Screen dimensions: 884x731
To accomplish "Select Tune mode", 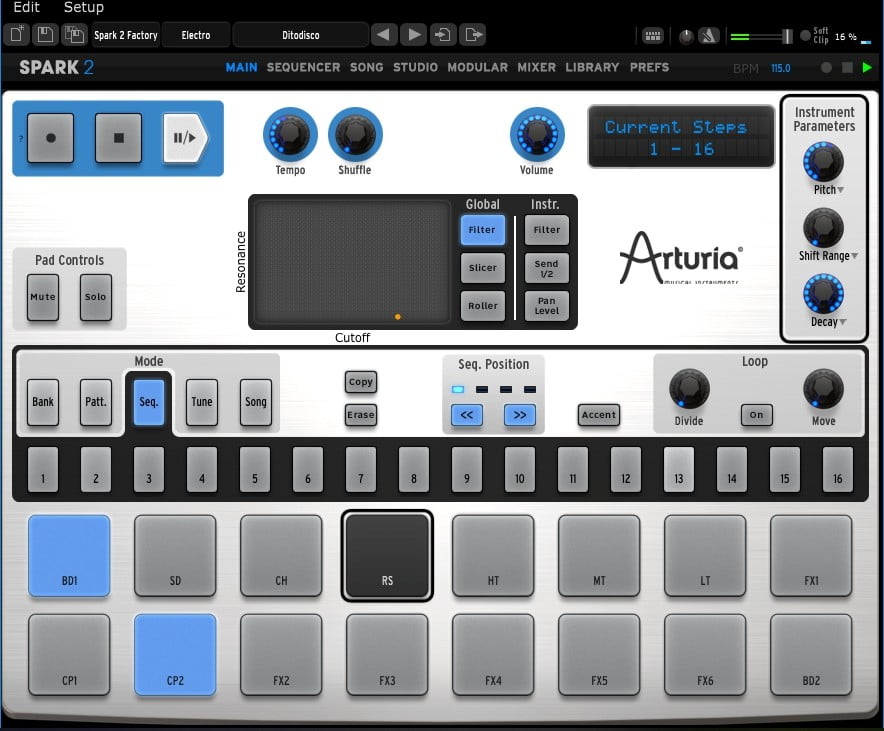I will pos(202,402).
